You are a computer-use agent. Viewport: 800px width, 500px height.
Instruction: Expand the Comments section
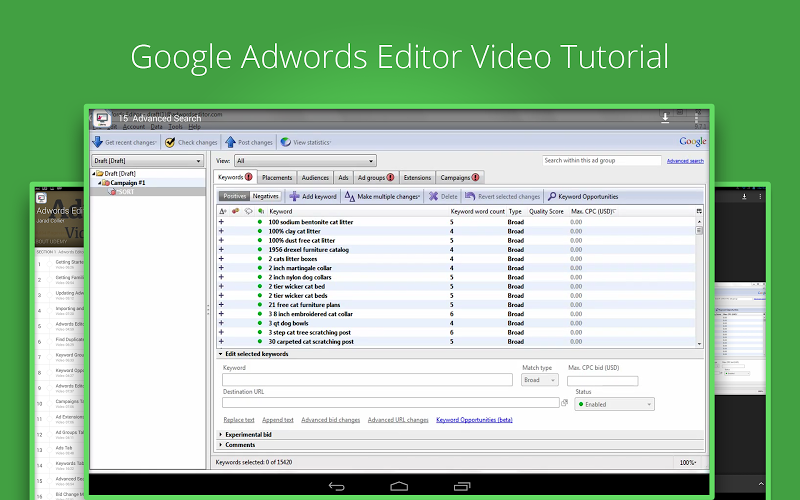[221, 445]
